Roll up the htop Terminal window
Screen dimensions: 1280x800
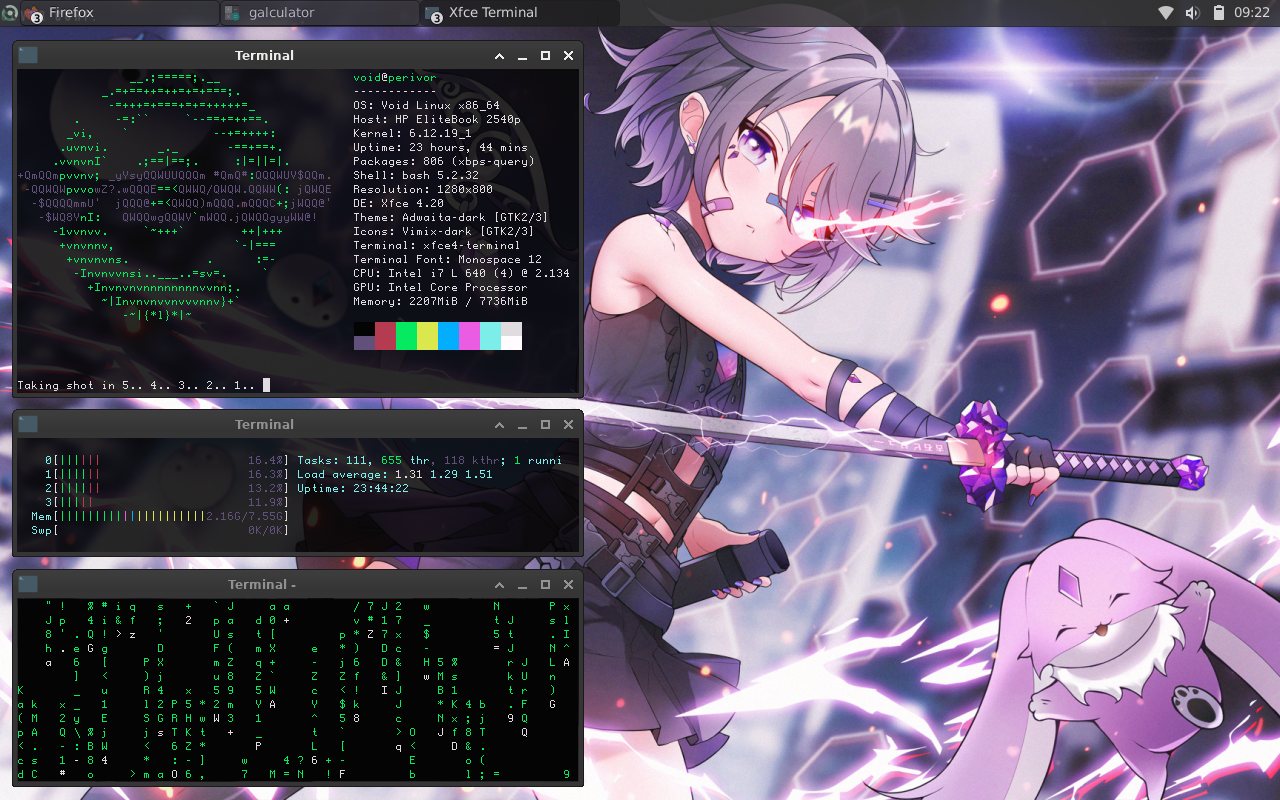pyautogui.click(x=499, y=425)
